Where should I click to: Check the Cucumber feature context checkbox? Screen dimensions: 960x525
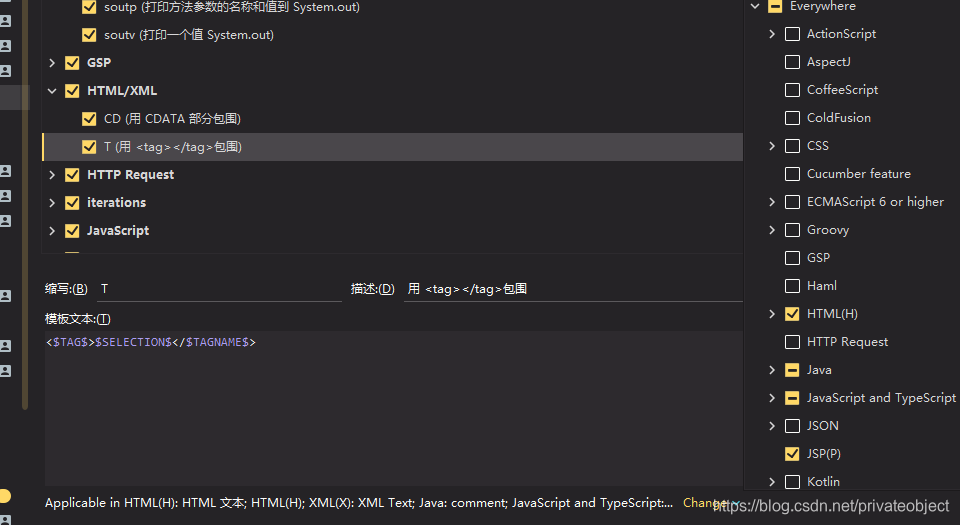point(792,174)
